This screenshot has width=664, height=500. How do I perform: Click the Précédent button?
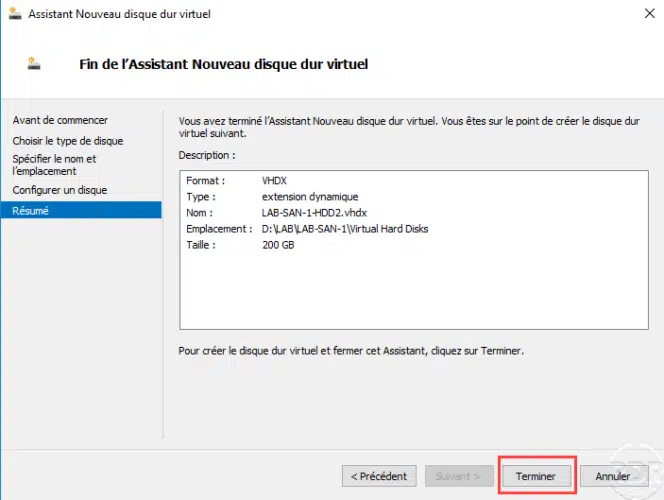pyautogui.click(x=379, y=476)
